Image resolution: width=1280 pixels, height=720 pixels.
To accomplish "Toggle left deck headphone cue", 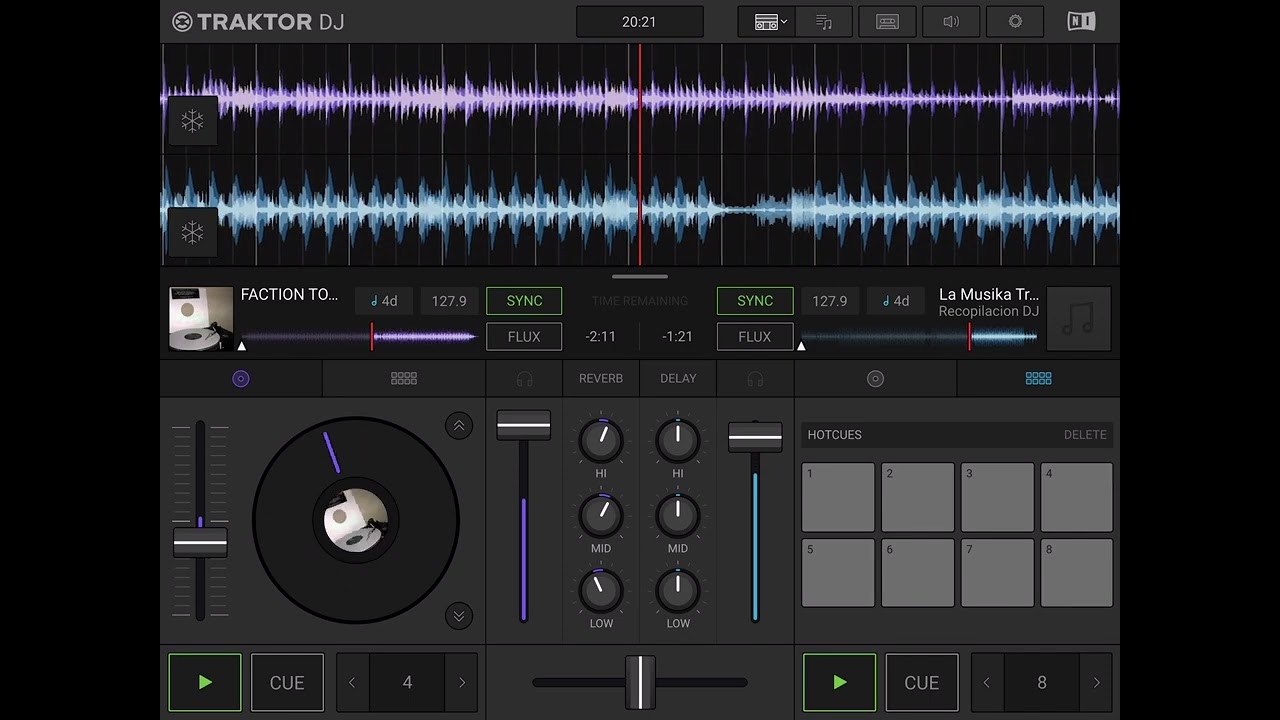I will tap(524, 379).
